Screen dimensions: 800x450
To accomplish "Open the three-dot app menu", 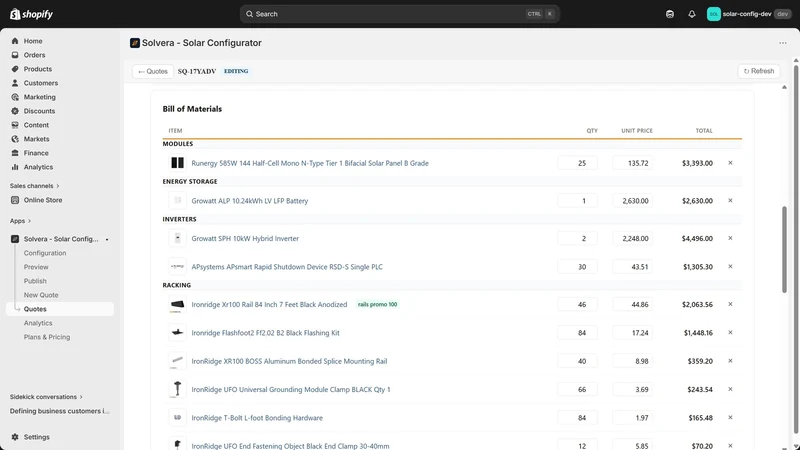I will (x=783, y=43).
